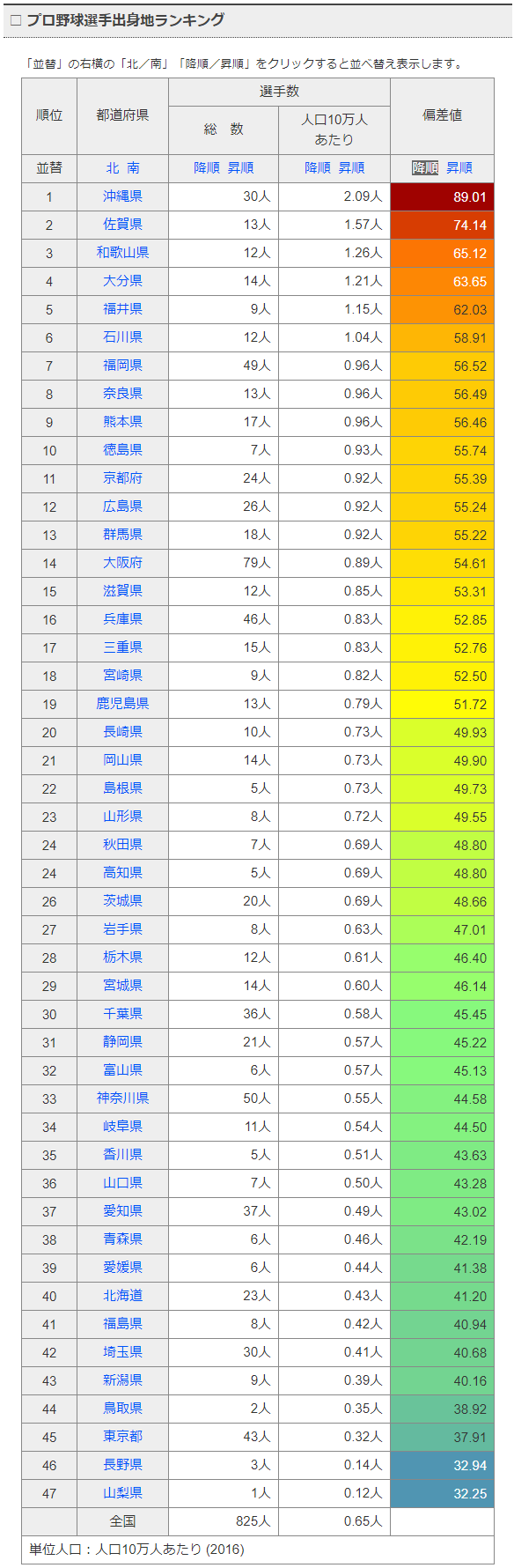The height and width of the screenshot is (1568, 514).
Task: Select the 愛知県 link
Action: point(122,1211)
